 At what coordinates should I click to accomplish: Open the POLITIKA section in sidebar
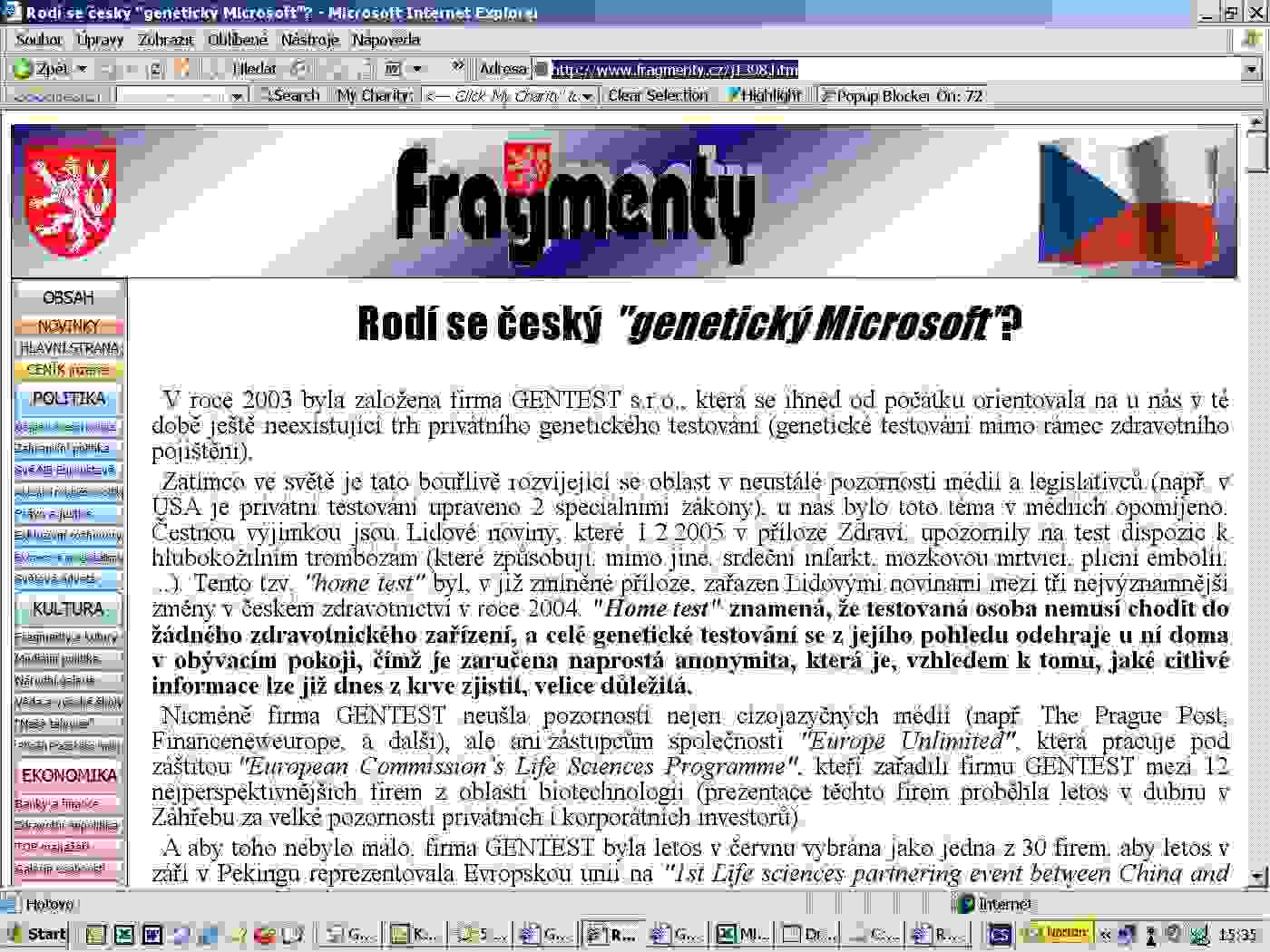[x=68, y=399]
